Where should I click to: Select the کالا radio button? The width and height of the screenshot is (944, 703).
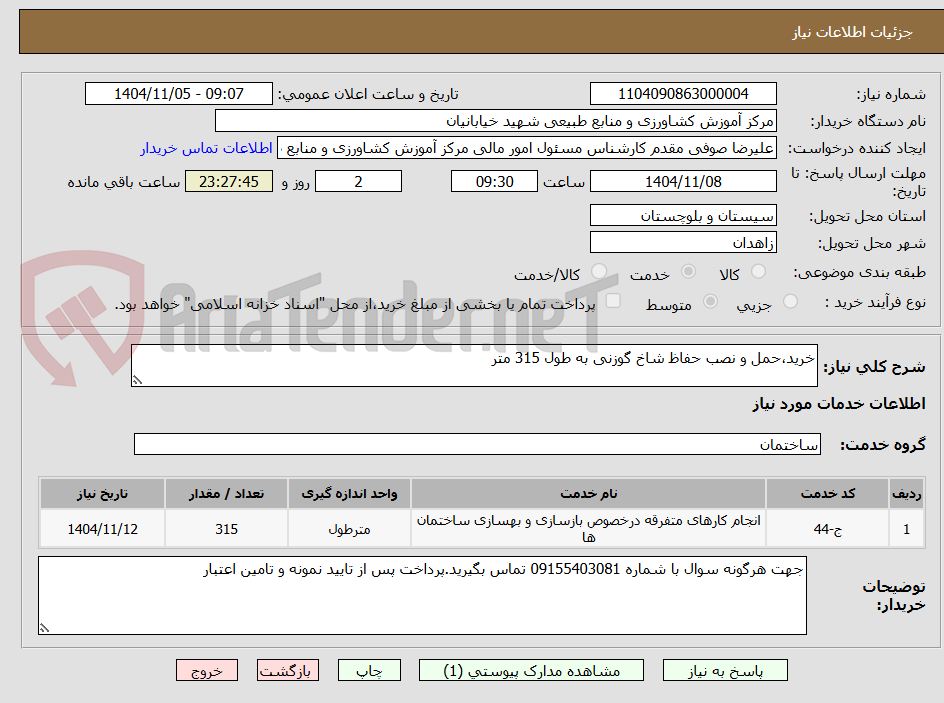[x=759, y=271]
